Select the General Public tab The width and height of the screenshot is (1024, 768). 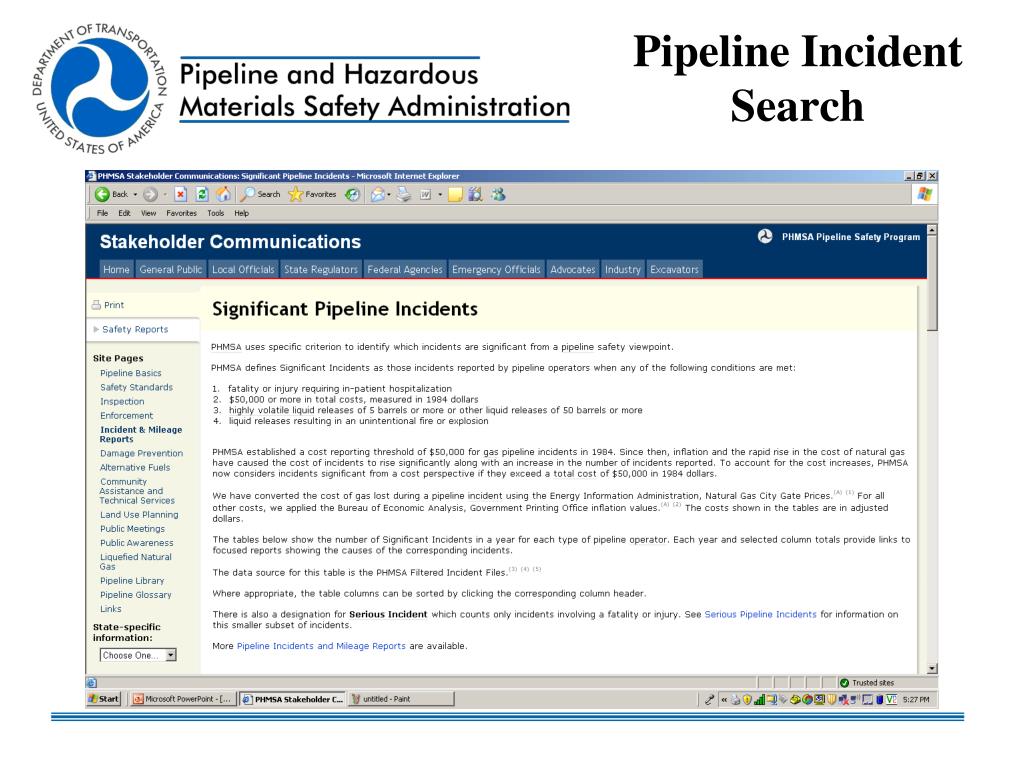click(x=170, y=270)
